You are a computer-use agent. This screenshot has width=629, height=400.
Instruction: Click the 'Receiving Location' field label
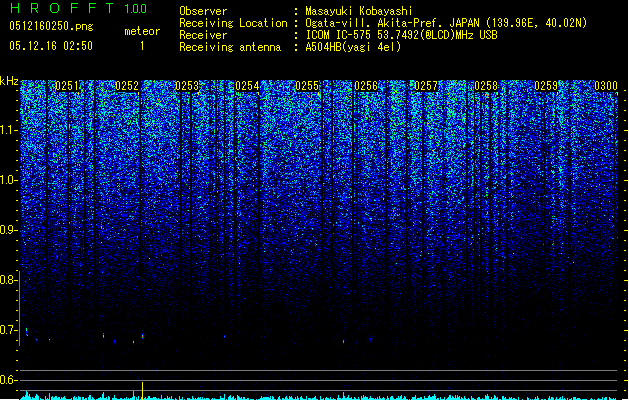233,23
